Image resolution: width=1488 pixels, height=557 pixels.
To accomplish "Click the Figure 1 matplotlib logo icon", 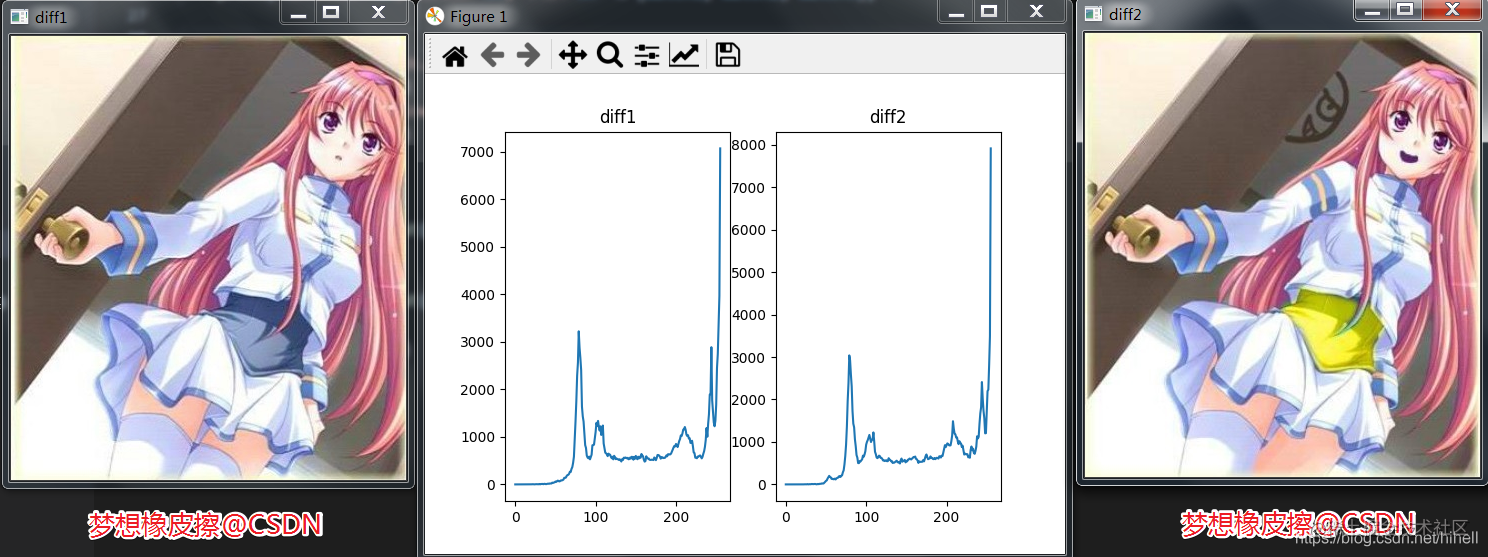I will [434, 16].
